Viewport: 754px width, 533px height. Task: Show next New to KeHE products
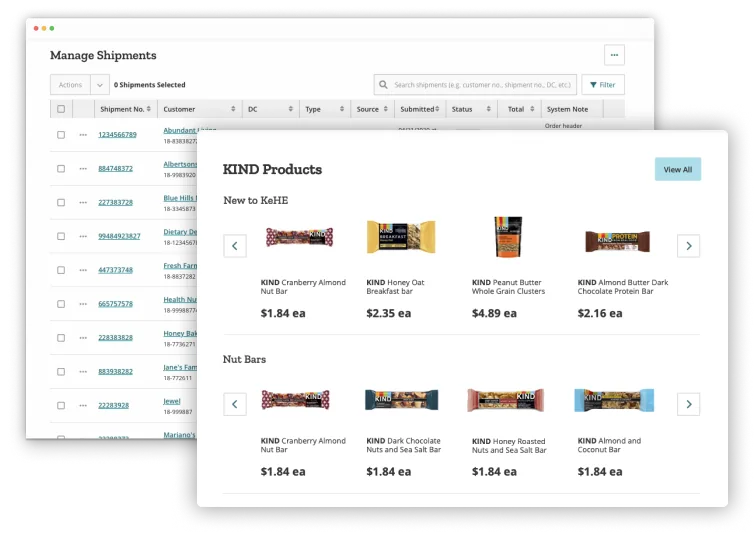click(689, 246)
